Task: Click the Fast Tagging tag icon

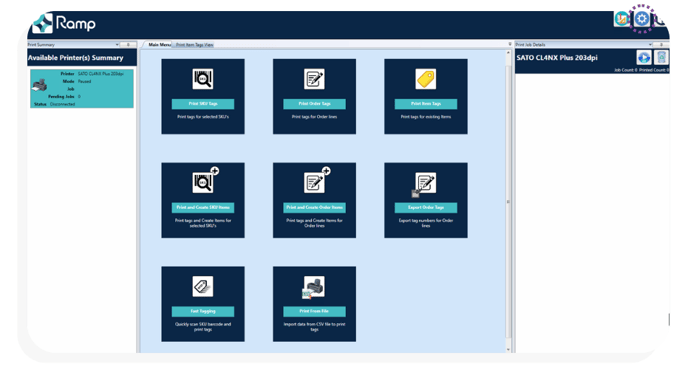Action: [x=203, y=286]
